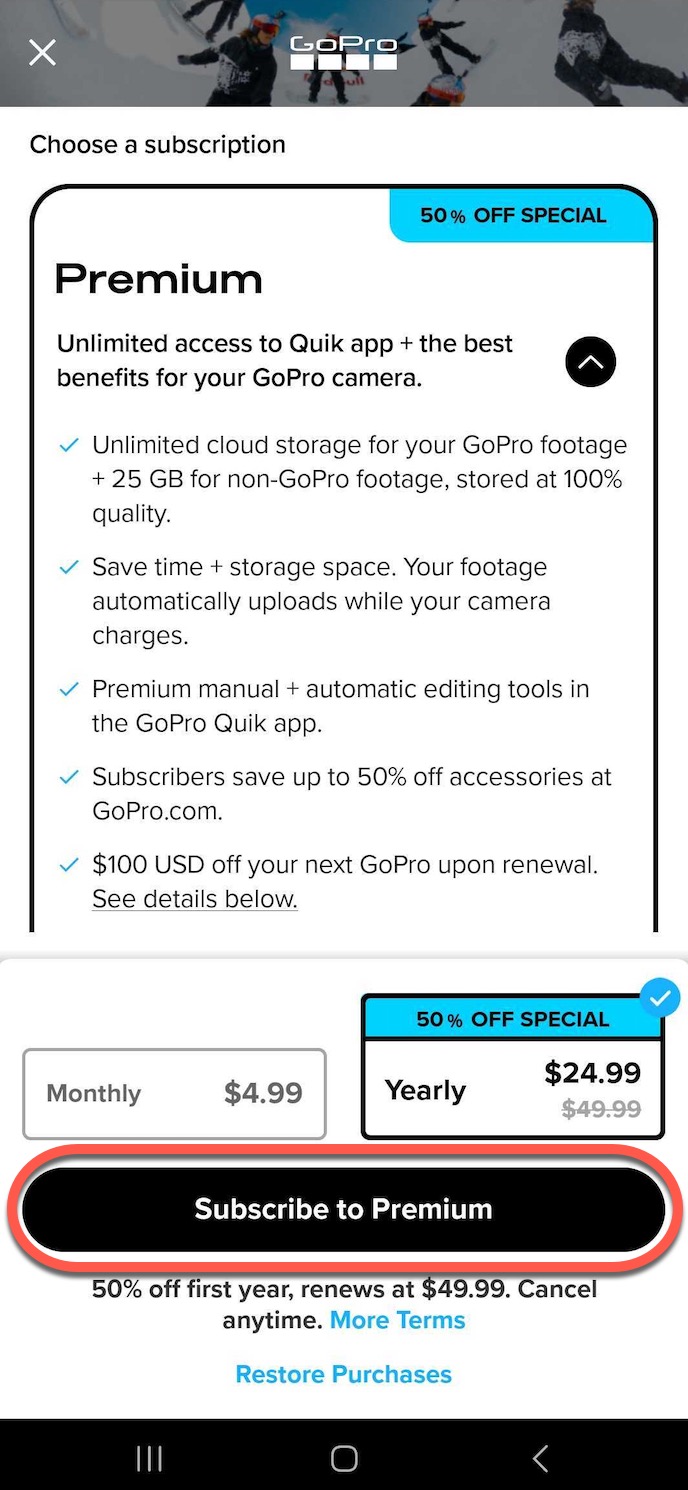688x1490 pixels.
Task: Collapse the Premium benefits list with the chevron
Action: pyautogui.click(x=590, y=362)
